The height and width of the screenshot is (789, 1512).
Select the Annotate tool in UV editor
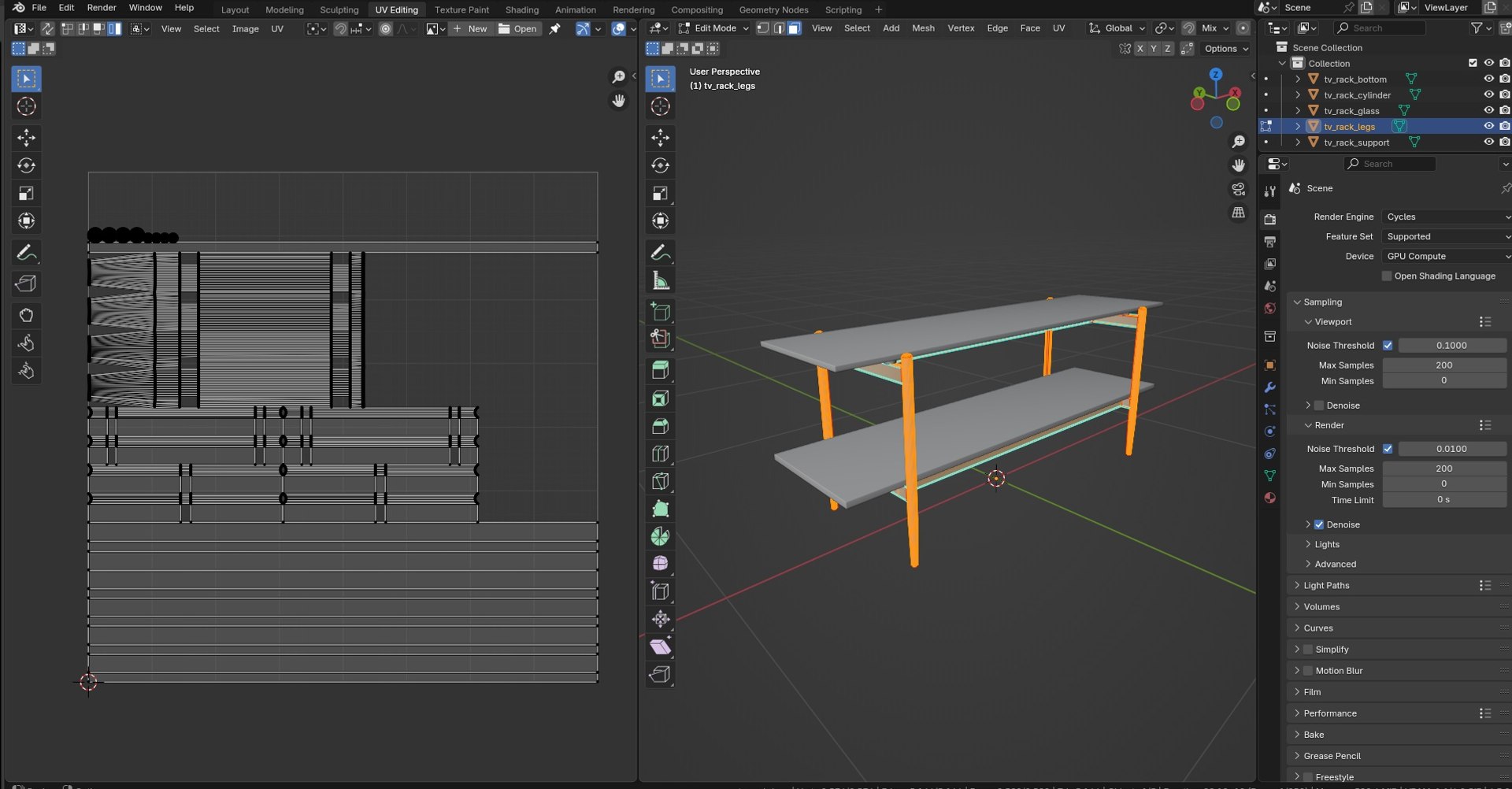click(x=26, y=253)
